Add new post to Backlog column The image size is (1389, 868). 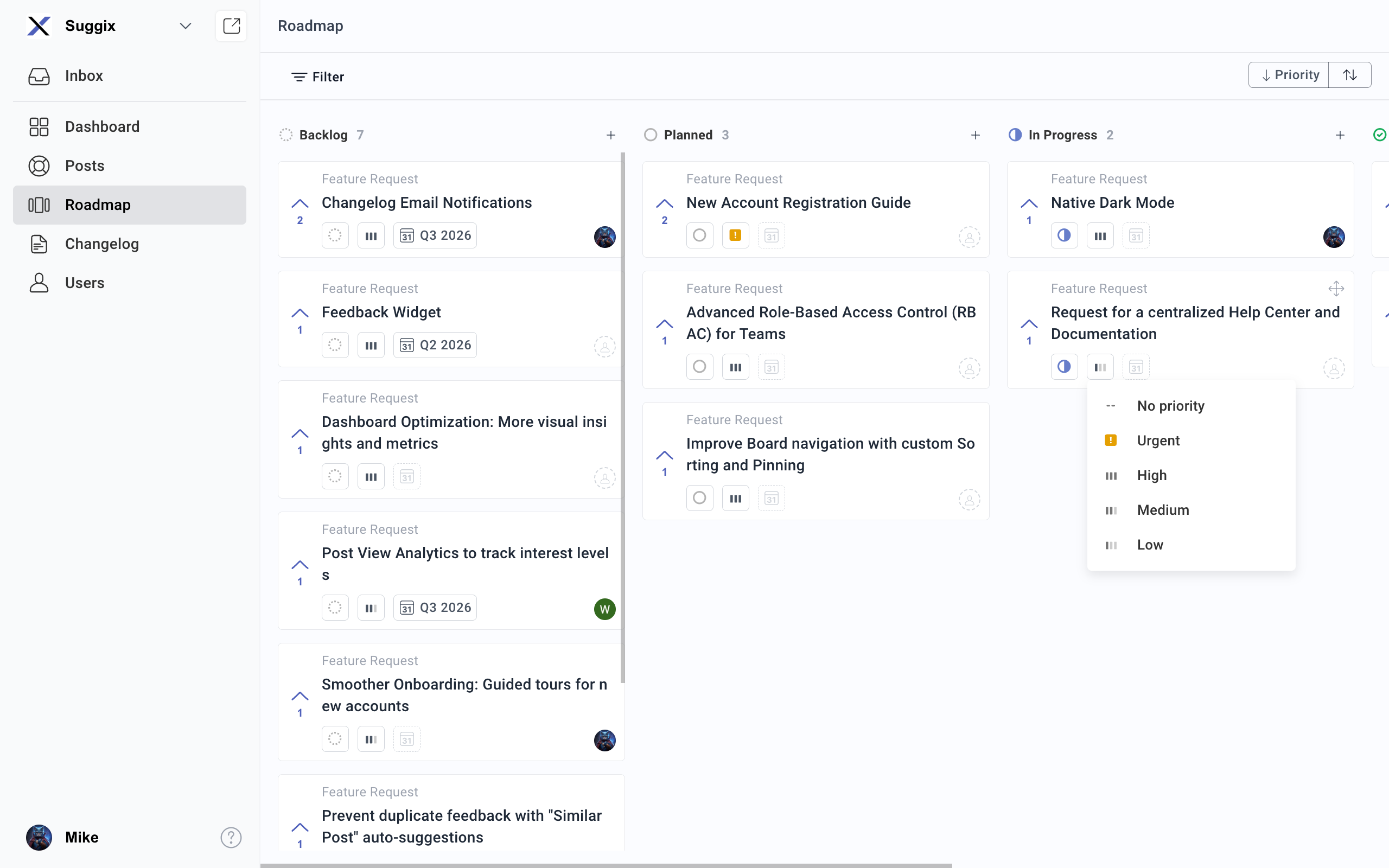(x=611, y=135)
